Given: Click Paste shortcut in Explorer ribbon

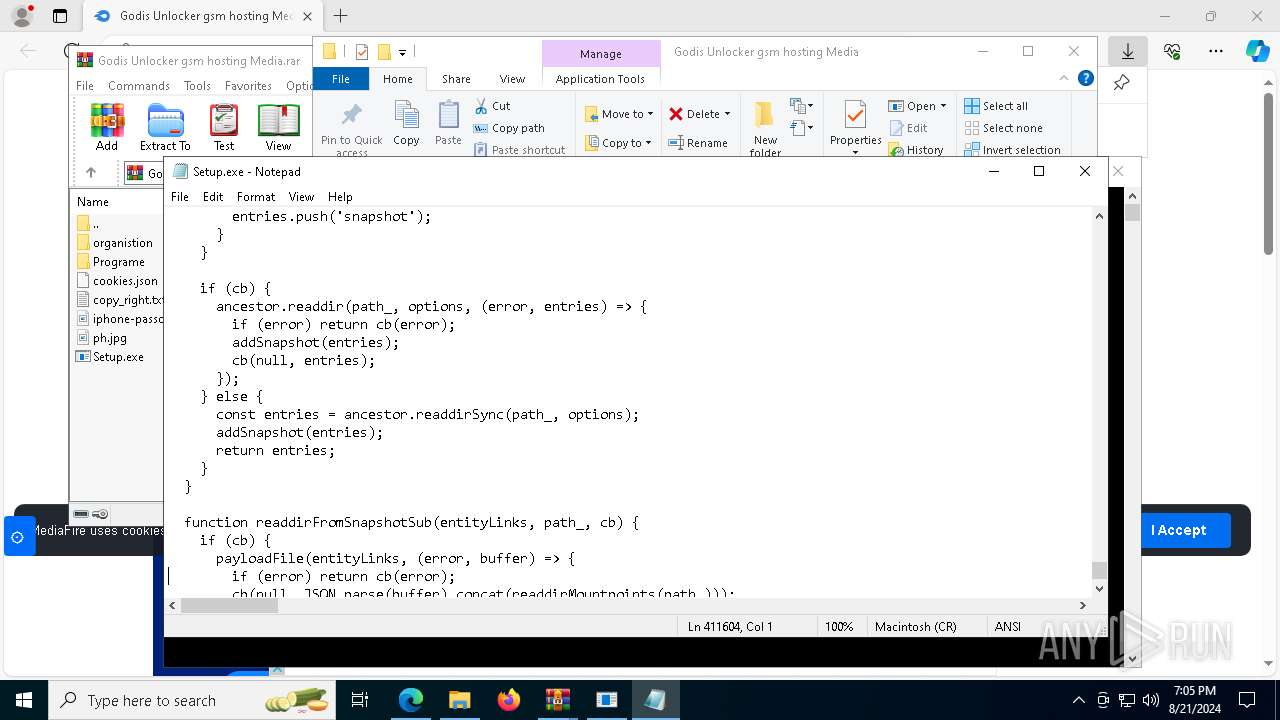Looking at the screenshot, I should coord(519,150).
